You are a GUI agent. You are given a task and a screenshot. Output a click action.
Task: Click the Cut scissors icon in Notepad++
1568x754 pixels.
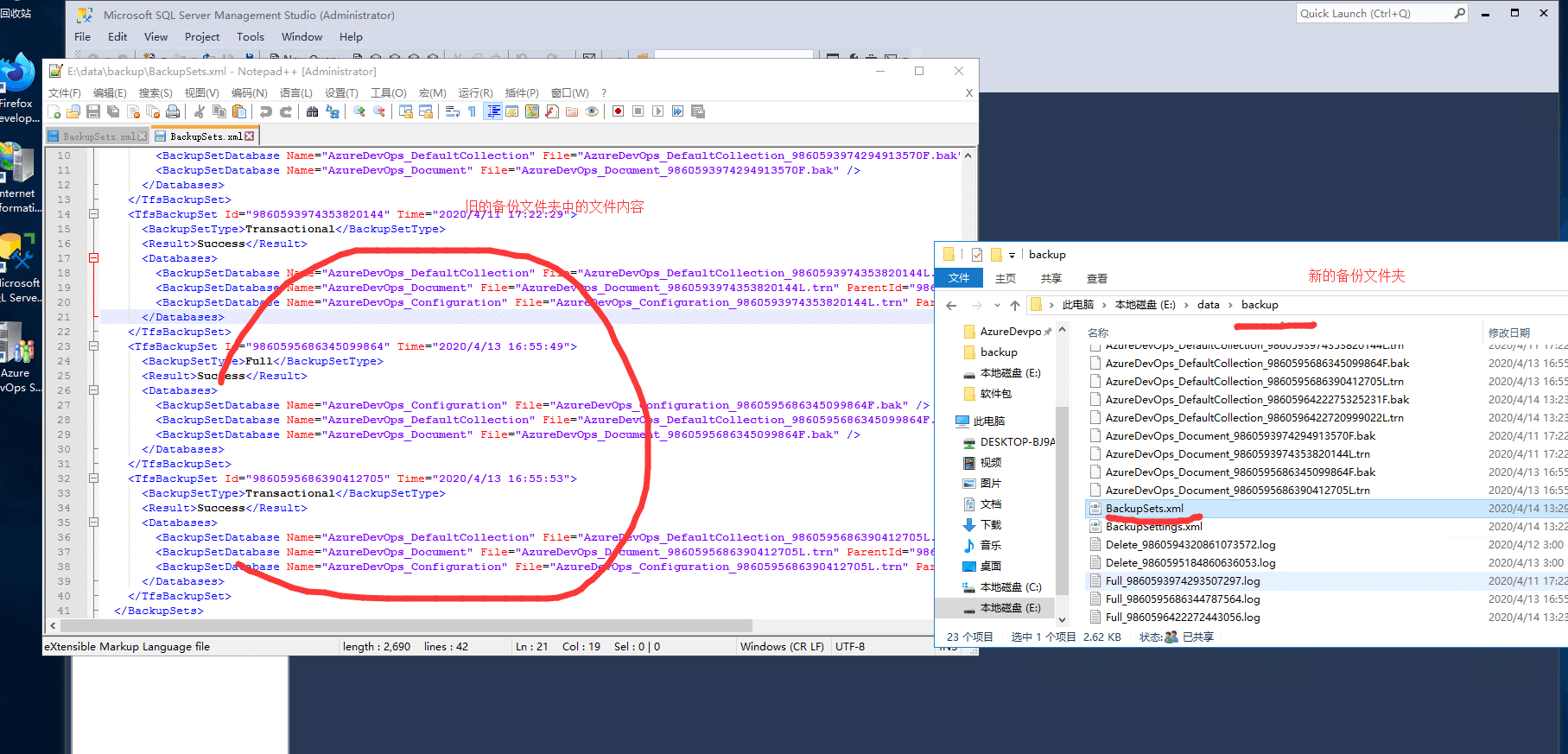coord(200,111)
